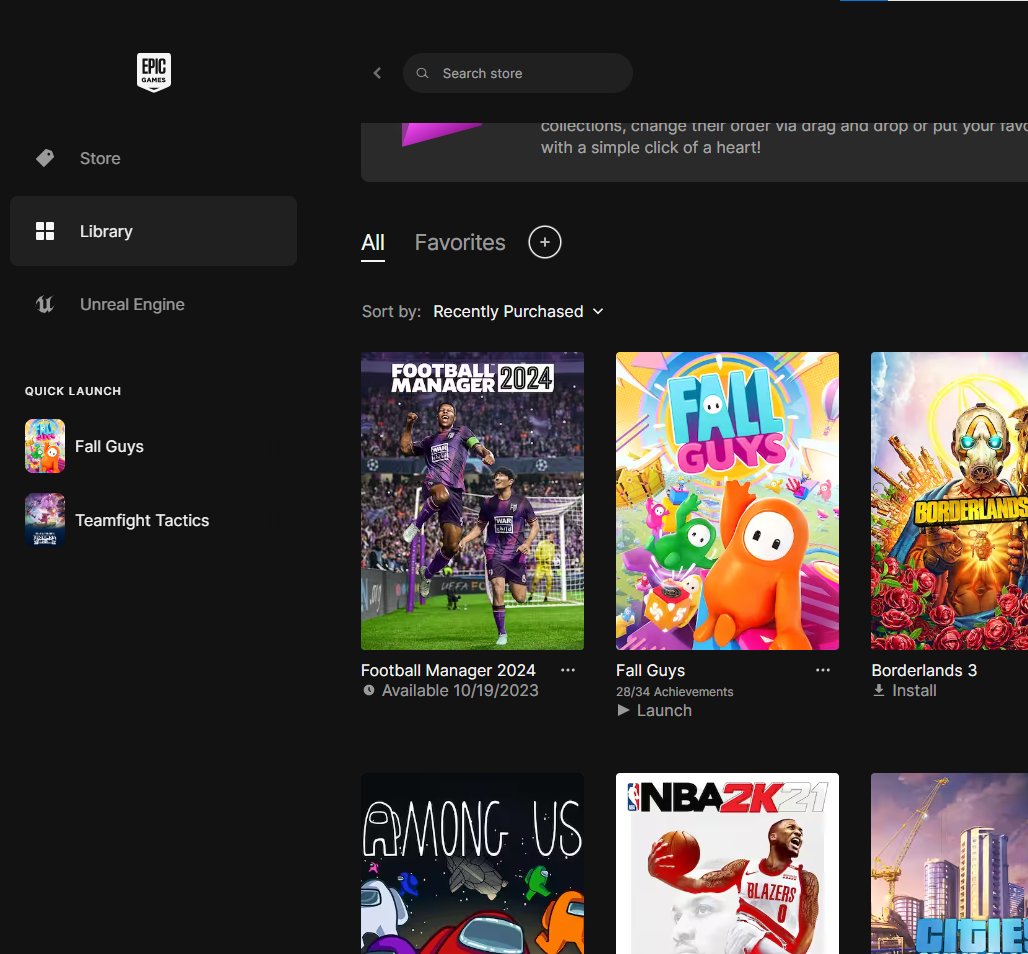Click the clock icon under Football Manager

point(369,690)
